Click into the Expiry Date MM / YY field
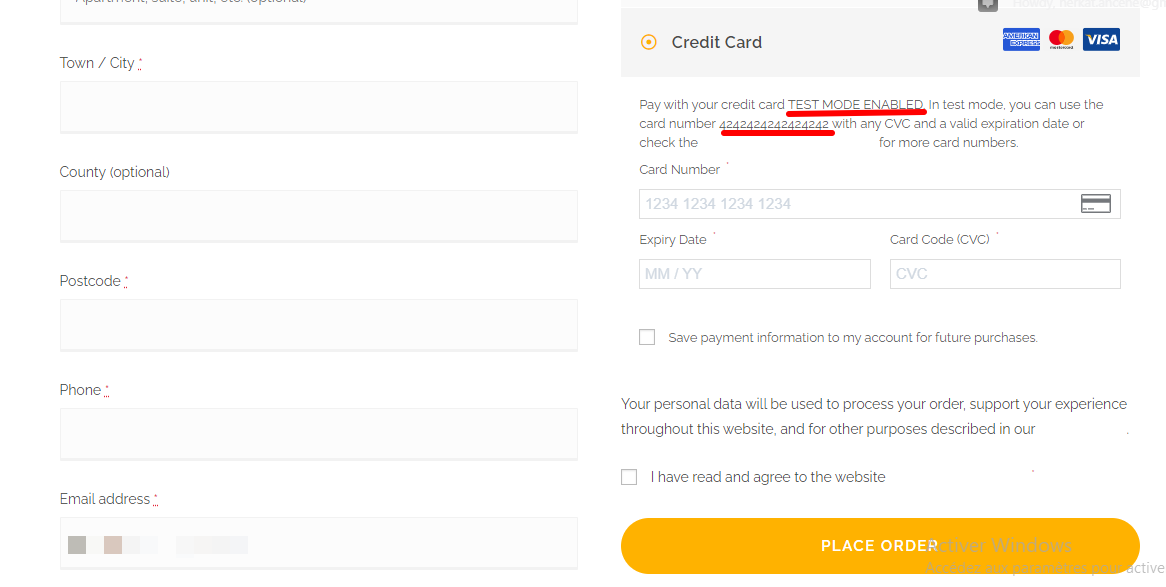Image resolution: width=1166 pixels, height=587 pixels. [x=754, y=274]
